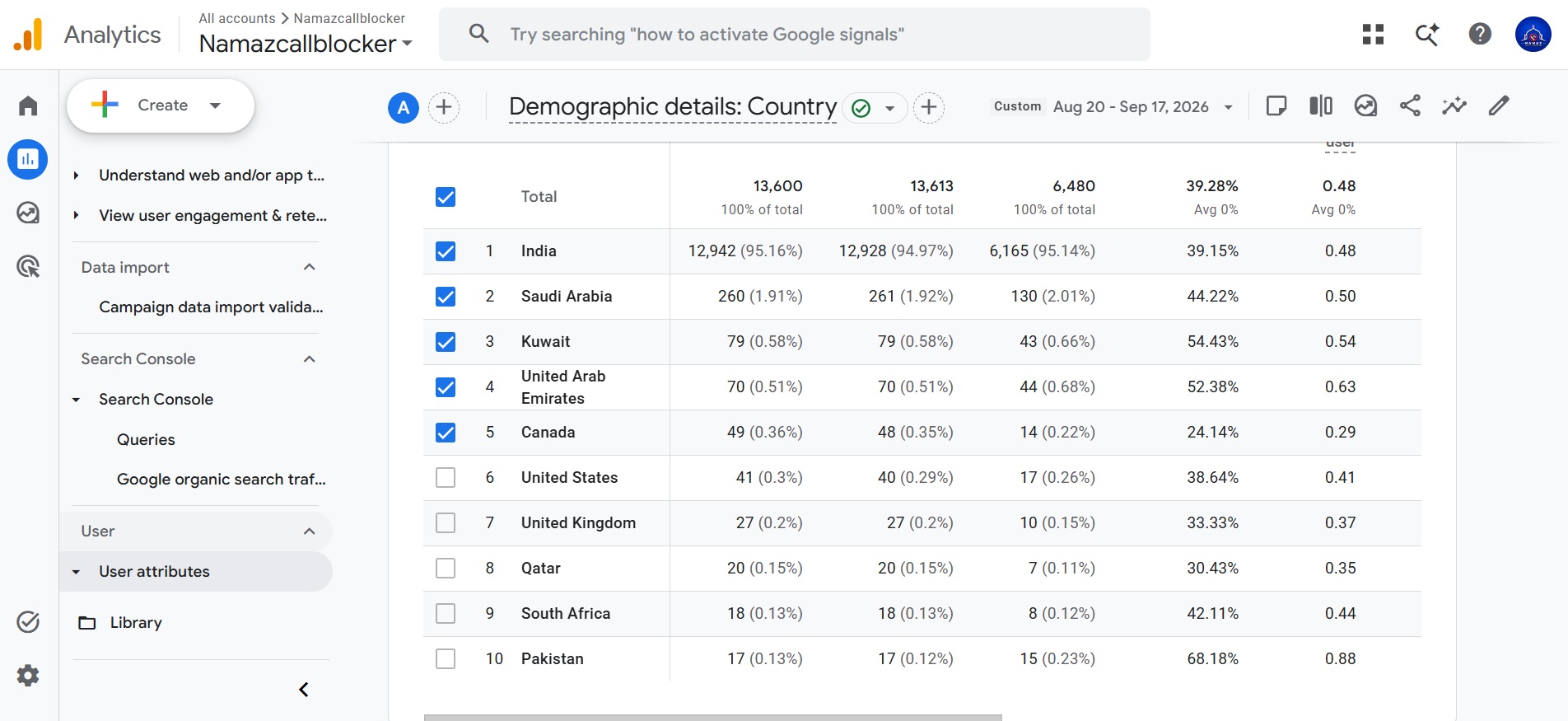Open the Namazcallblocker property selector
The height and width of the screenshot is (721, 1568).
tap(306, 44)
